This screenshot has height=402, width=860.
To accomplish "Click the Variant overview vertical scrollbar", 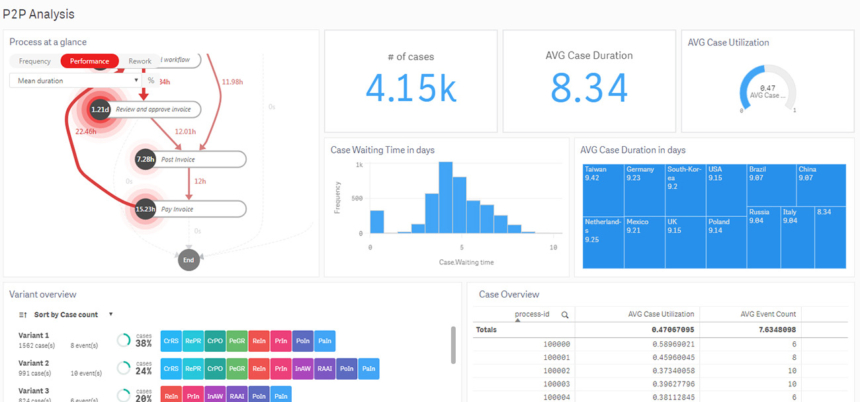I will point(453,345).
